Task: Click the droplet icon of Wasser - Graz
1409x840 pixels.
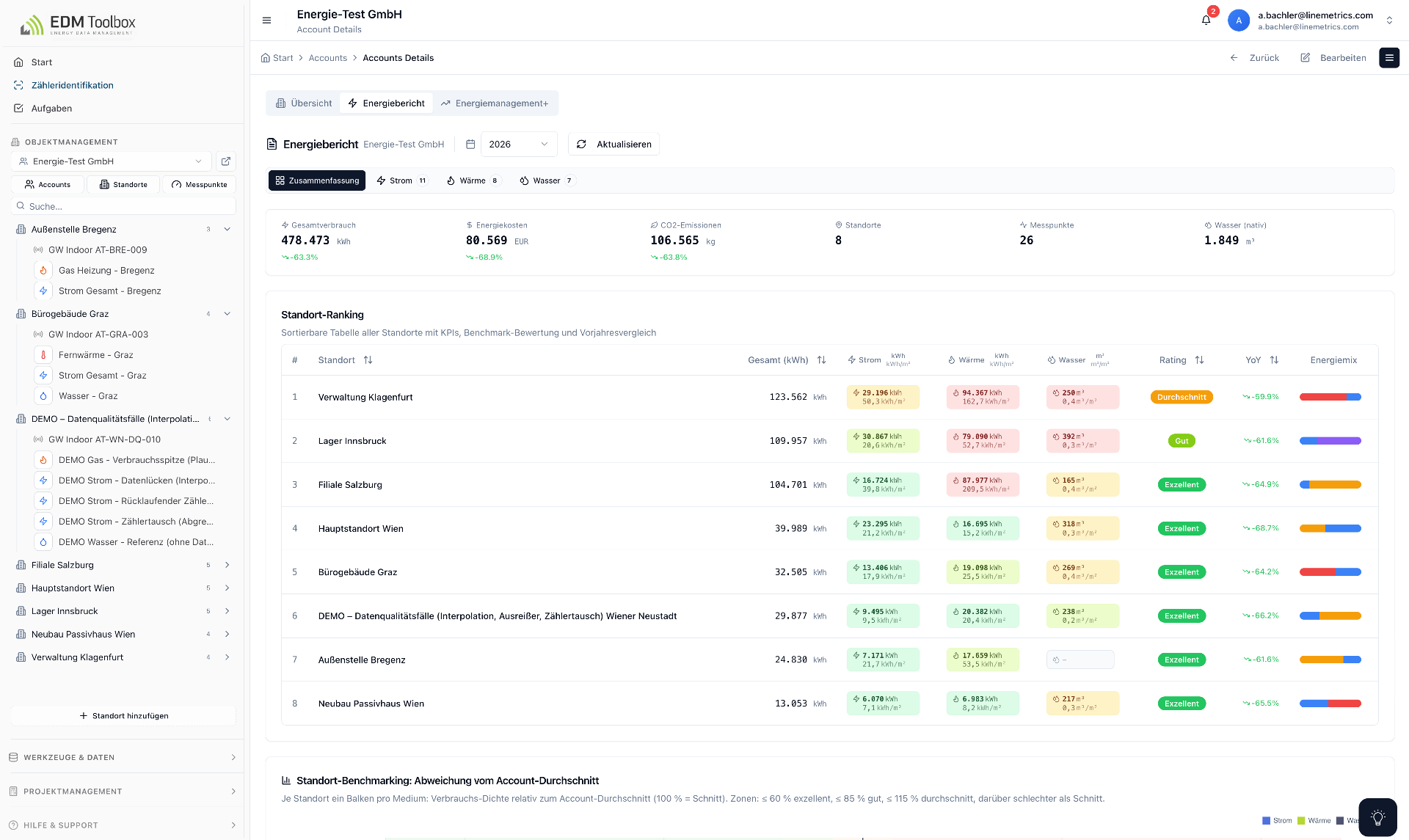Action: (43, 396)
